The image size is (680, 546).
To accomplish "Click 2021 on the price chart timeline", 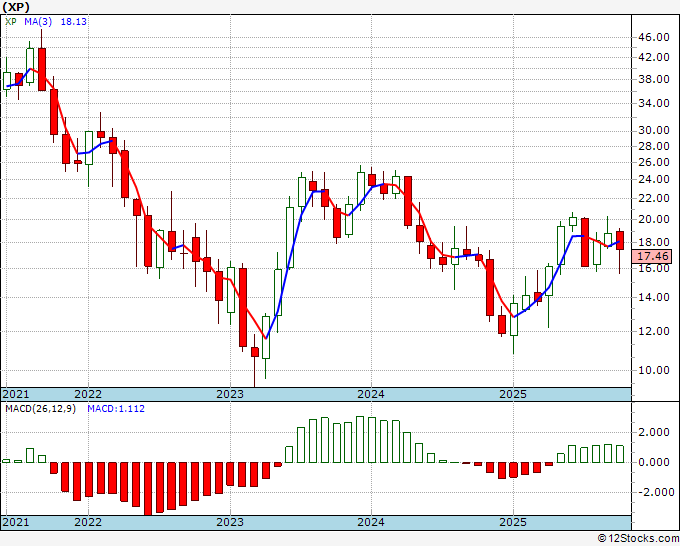I will tap(16, 394).
